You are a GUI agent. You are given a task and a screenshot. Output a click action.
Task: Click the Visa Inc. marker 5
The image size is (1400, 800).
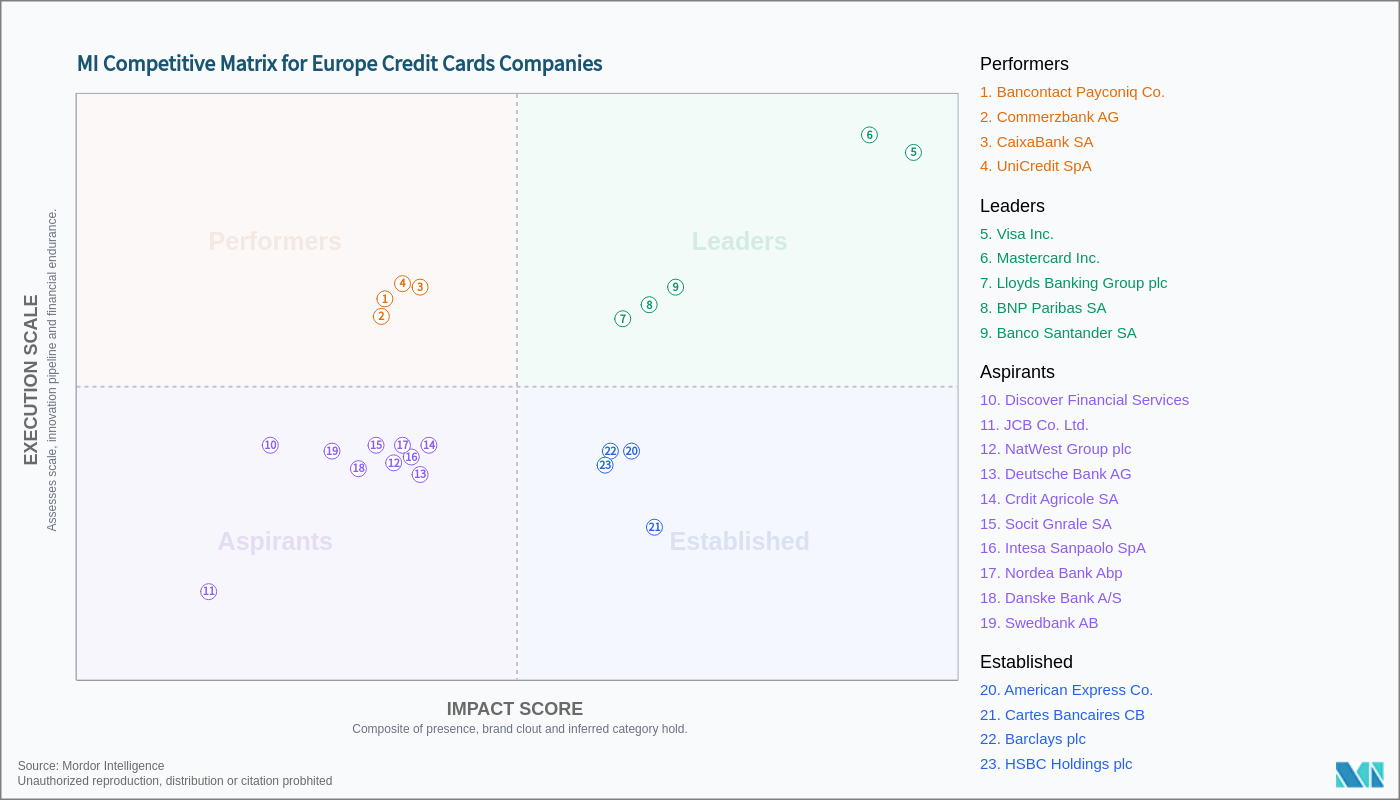point(913,152)
